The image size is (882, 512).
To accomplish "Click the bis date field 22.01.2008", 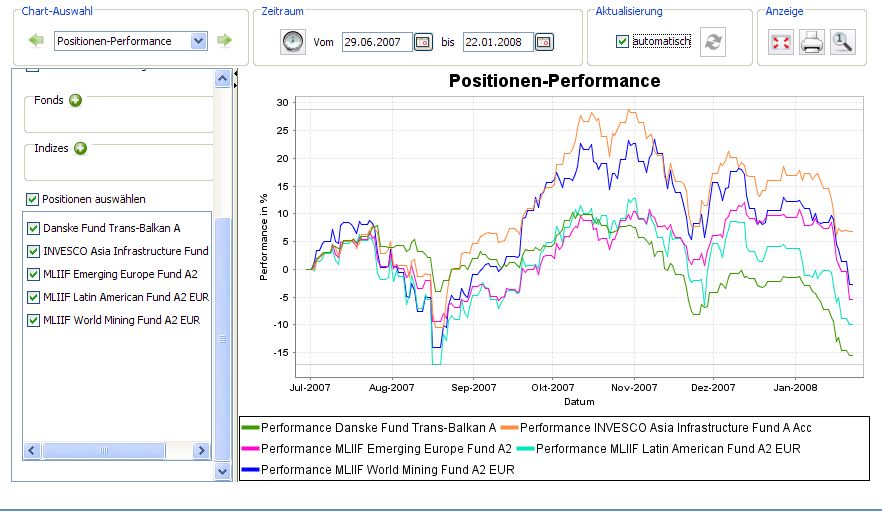I will point(498,42).
